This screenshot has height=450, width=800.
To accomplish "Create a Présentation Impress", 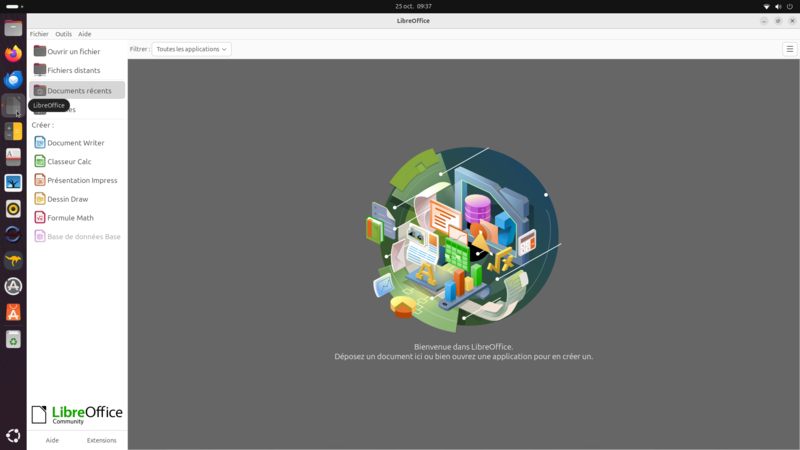I will [77, 181].
